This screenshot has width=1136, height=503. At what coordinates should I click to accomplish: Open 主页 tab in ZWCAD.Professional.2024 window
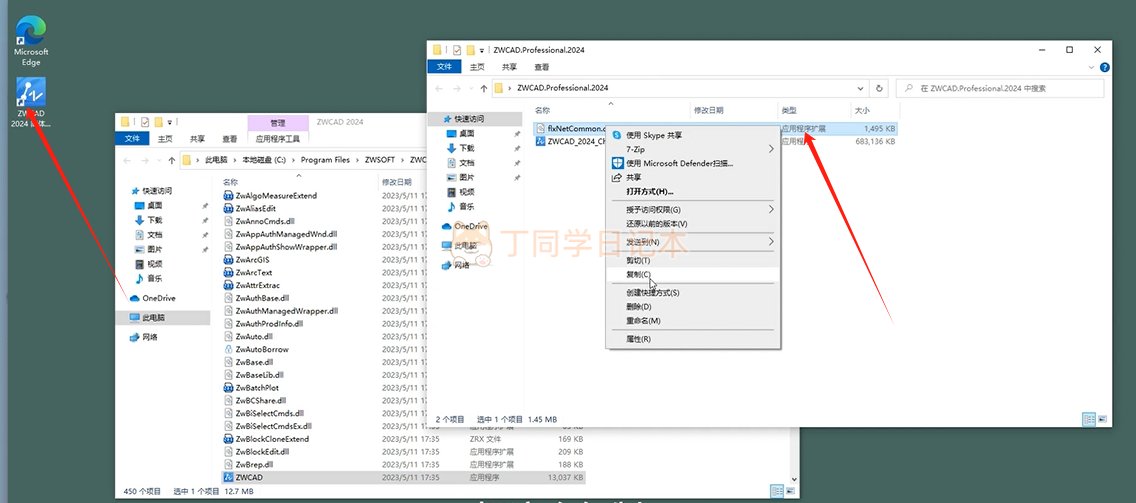click(477, 67)
